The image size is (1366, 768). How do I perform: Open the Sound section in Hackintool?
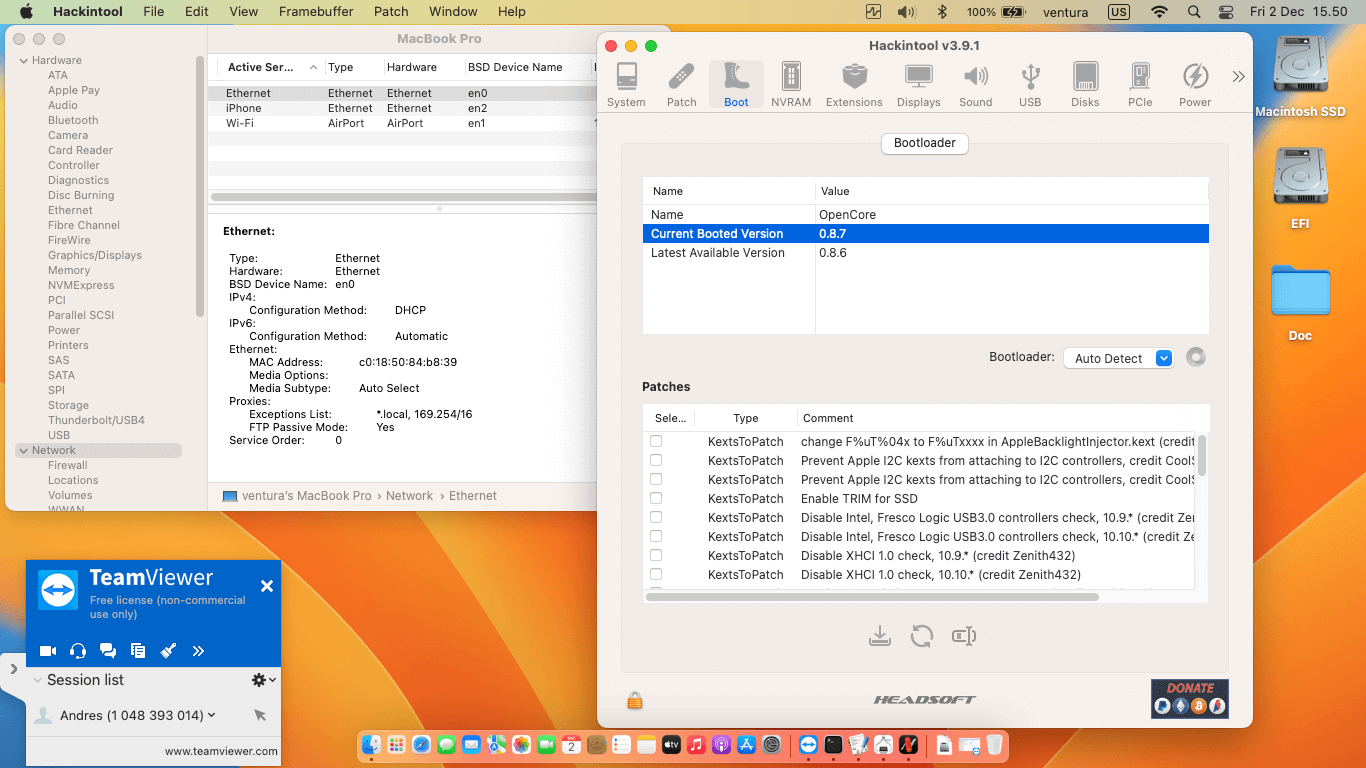pyautogui.click(x=975, y=85)
